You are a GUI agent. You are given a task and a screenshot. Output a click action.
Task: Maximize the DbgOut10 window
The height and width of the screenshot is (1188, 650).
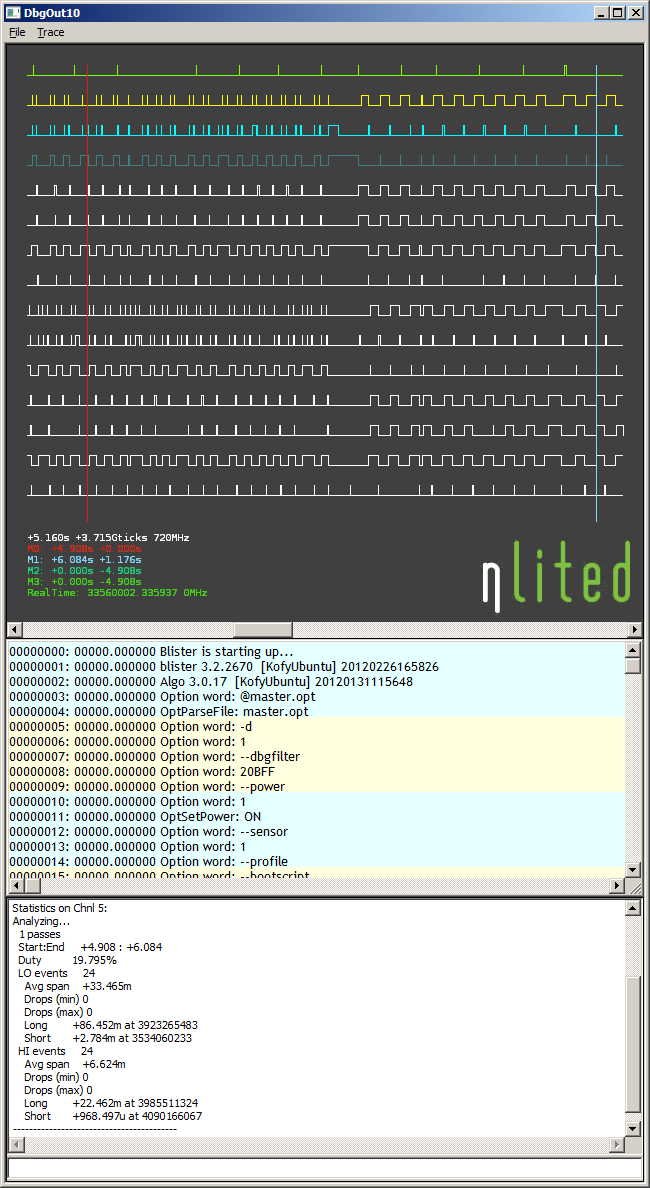tap(618, 13)
